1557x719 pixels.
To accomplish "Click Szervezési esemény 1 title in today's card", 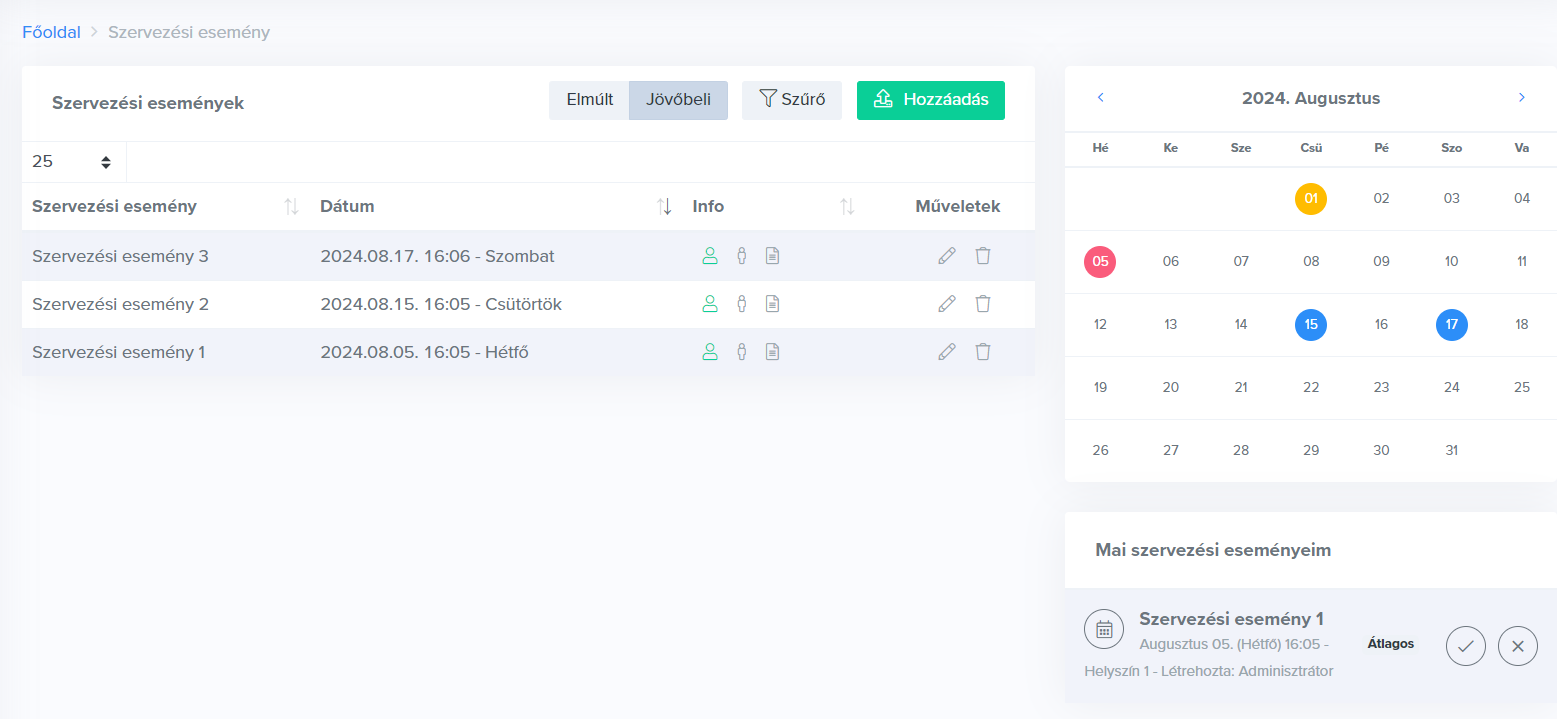I will pyautogui.click(x=1232, y=619).
